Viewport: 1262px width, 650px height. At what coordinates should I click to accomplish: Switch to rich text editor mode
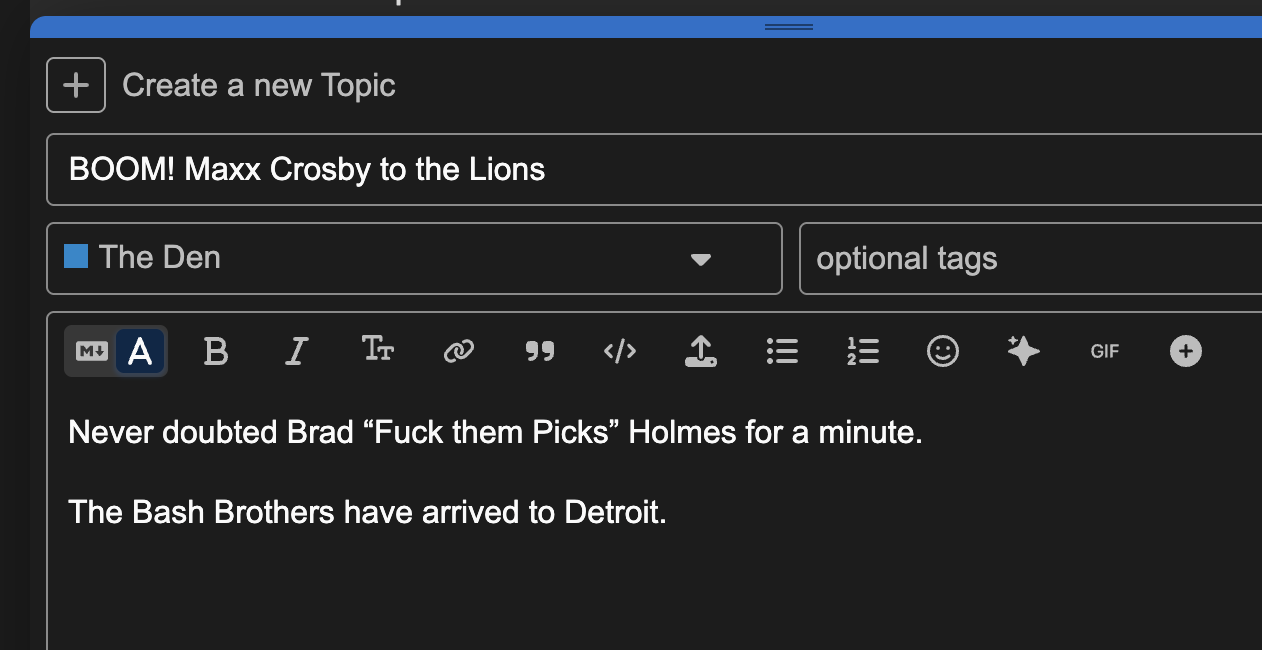(x=141, y=351)
